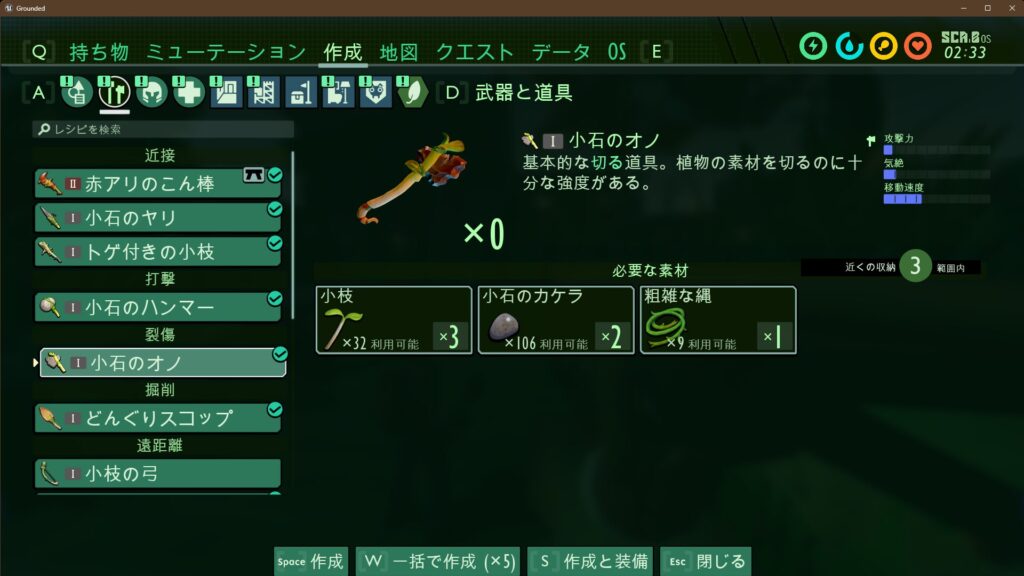Select the scaffold construction category icon
This screenshot has height=576, width=1024.
coord(263,92)
